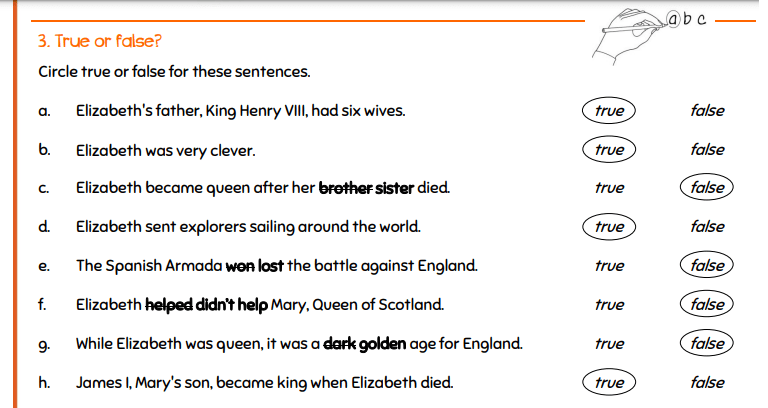Choose false for 'Elizabeth was very clever'
The image size is (768, 408).
707,150
